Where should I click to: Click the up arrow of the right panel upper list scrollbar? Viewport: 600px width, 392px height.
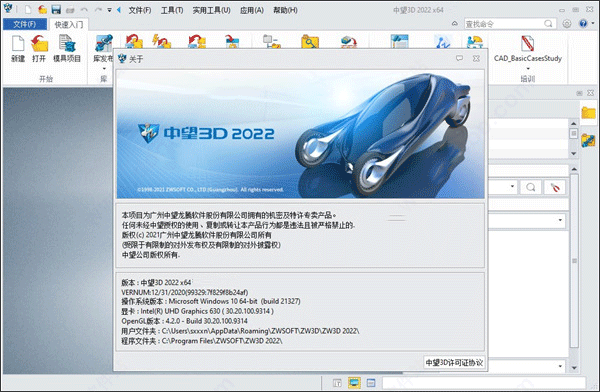coord(573,123)
